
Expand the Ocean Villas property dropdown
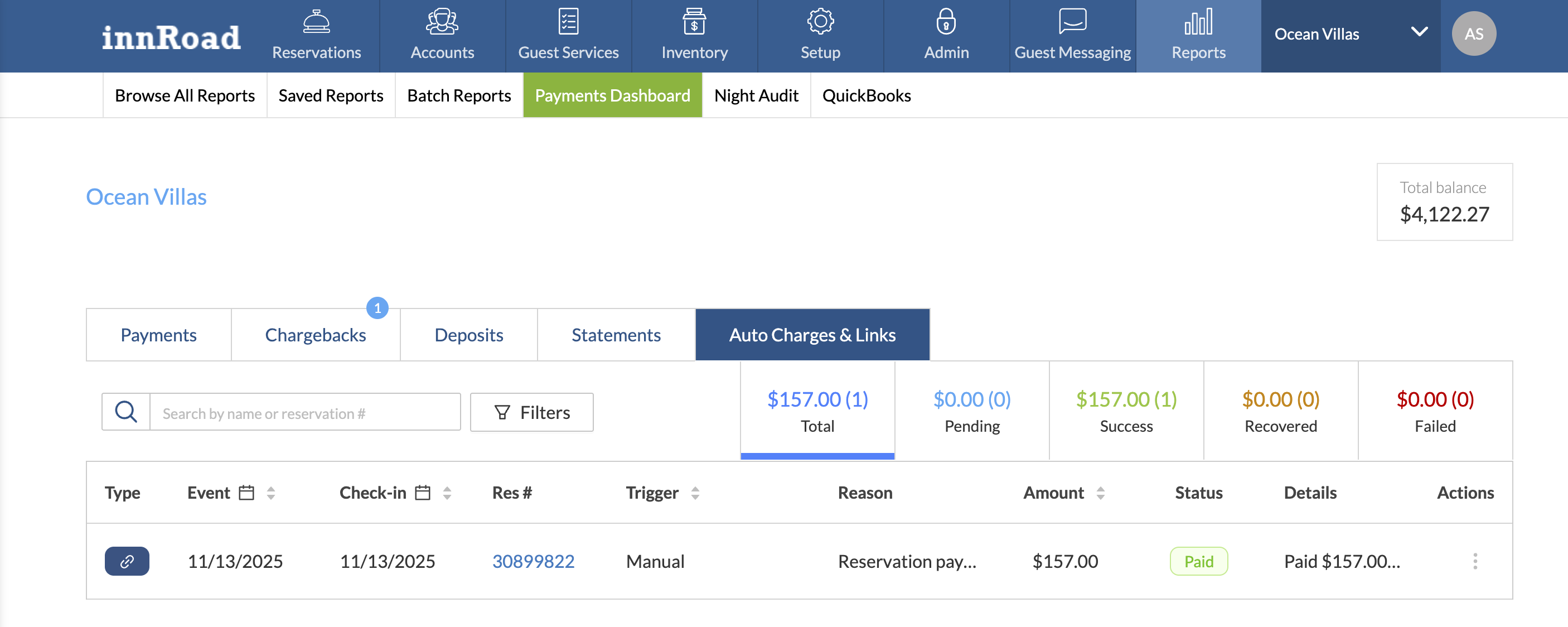(1419, 33)
